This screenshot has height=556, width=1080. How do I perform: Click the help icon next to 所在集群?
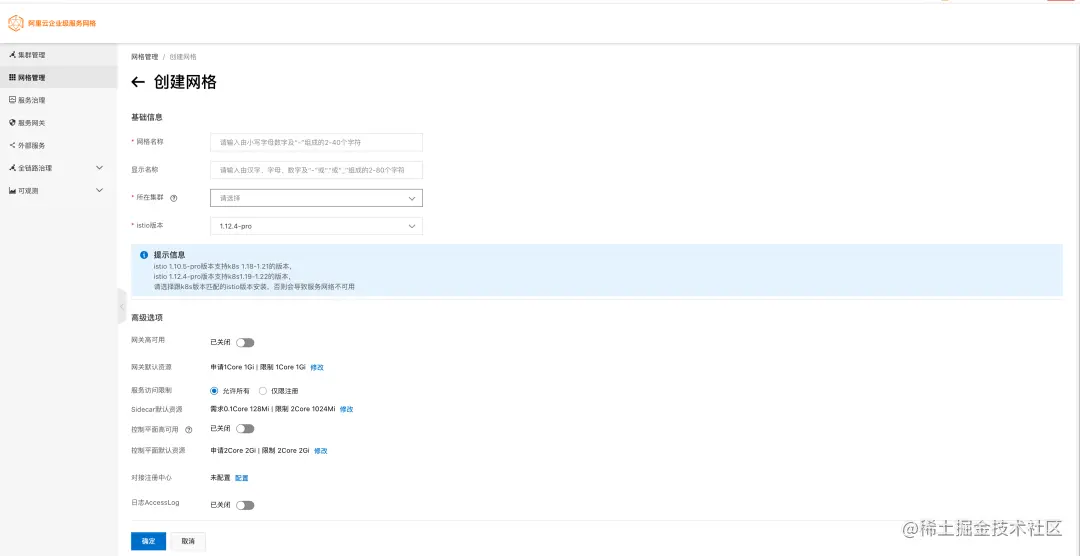click(174, 198)
